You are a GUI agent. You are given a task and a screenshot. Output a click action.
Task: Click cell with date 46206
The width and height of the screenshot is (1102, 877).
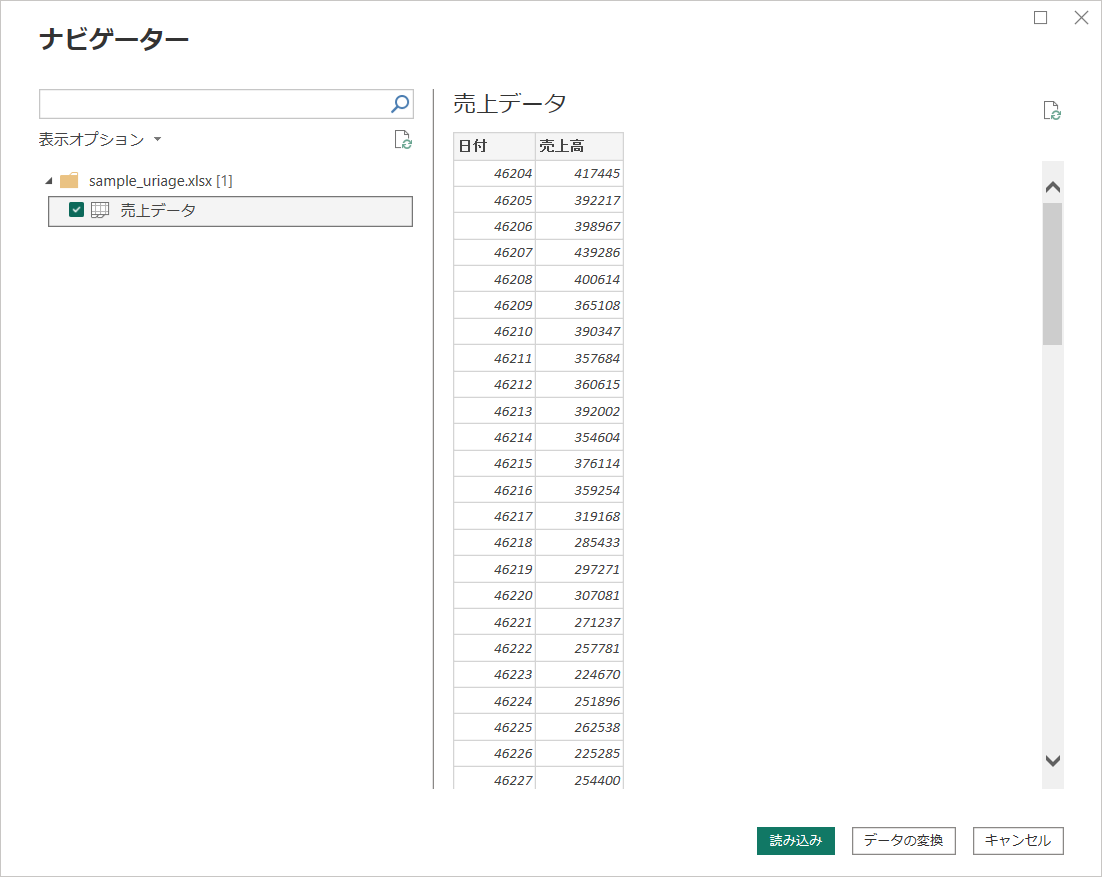click(494, 226)
